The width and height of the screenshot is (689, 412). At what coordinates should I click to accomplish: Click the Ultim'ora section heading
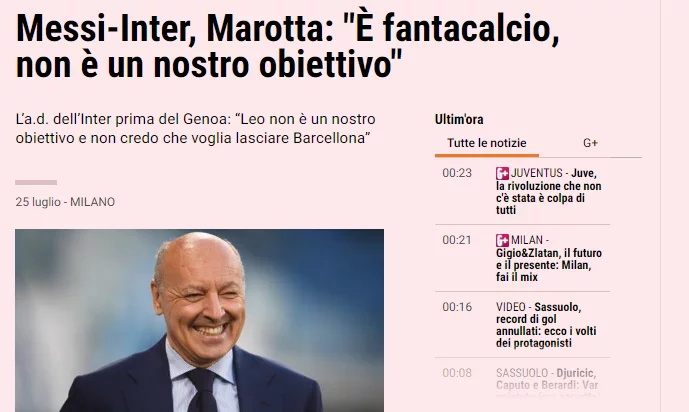[x=459, y=119]
